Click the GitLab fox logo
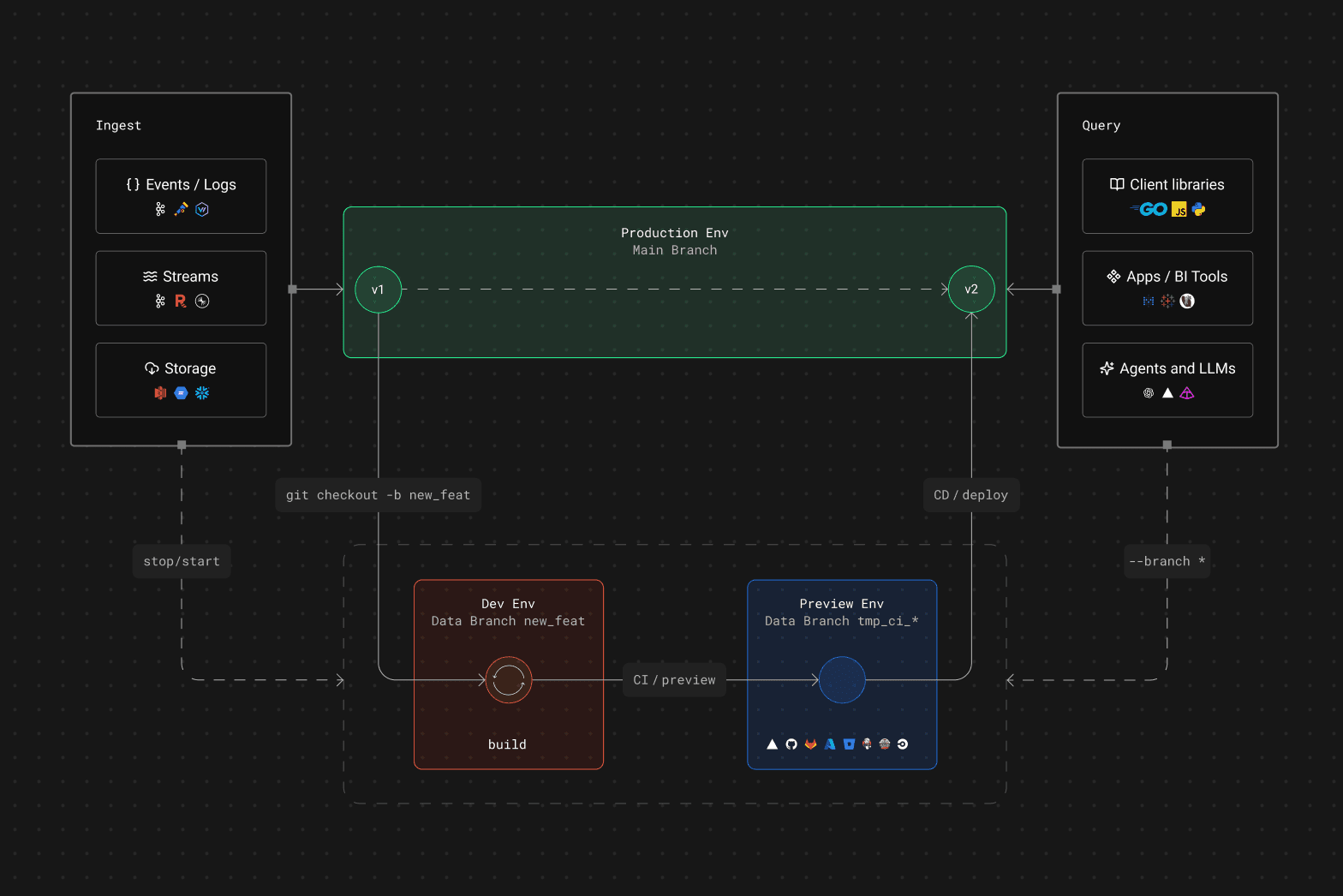 [x=810, y=744]
